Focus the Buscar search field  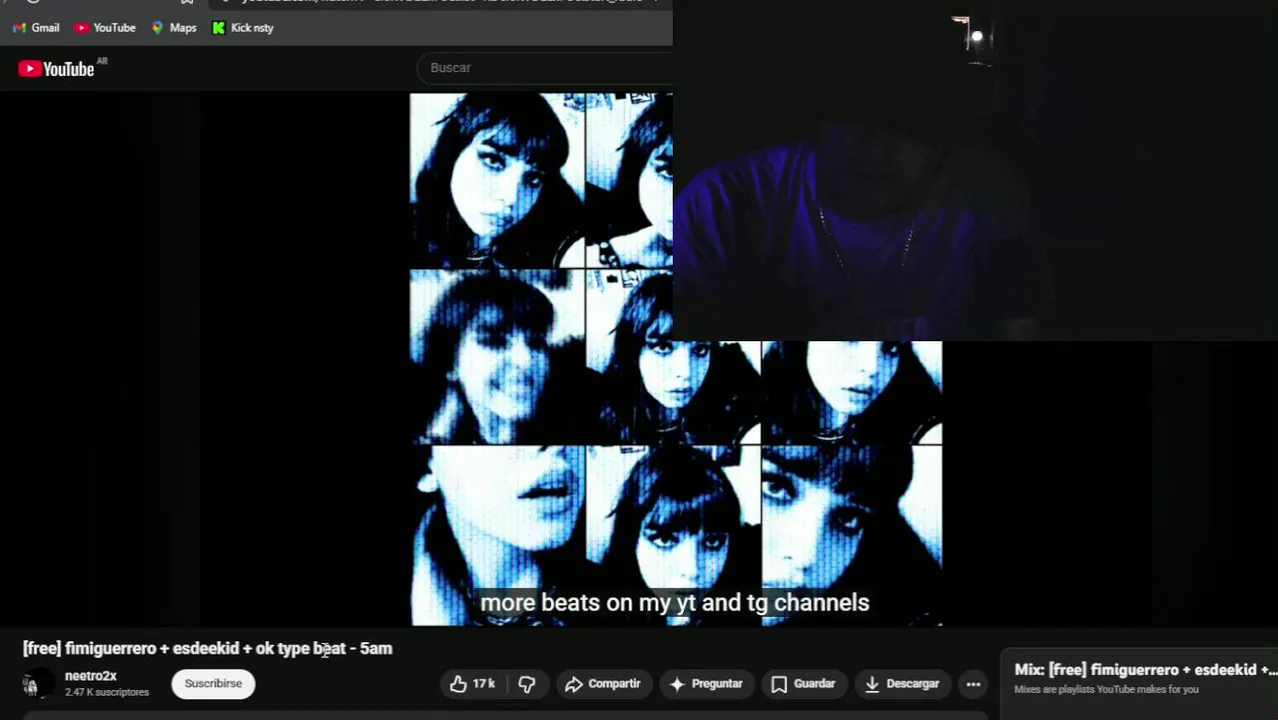pyautogui.click(x=545, y=68)
